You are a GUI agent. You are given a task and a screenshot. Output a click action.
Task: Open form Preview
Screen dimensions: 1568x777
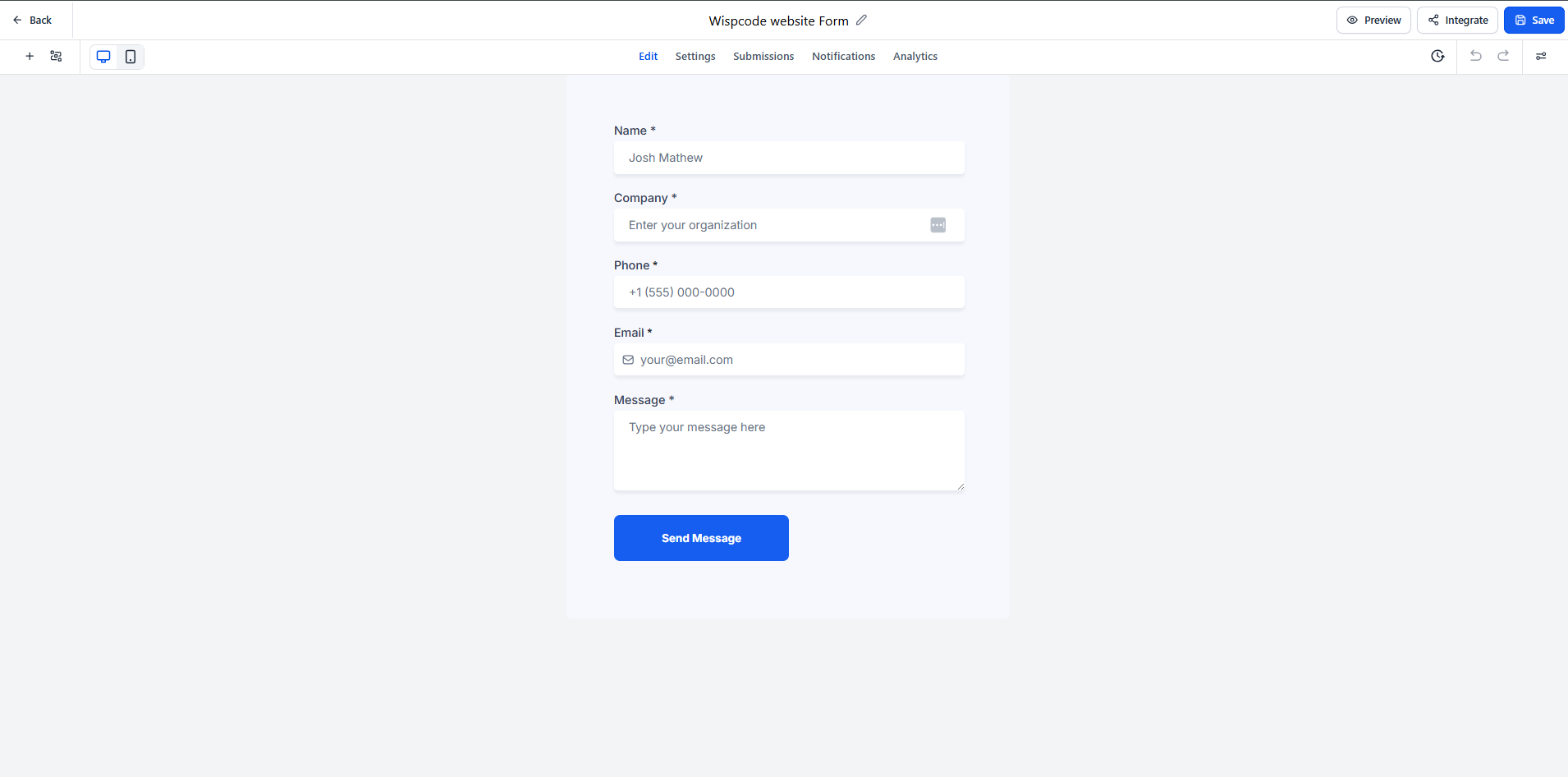(1373, 20)
